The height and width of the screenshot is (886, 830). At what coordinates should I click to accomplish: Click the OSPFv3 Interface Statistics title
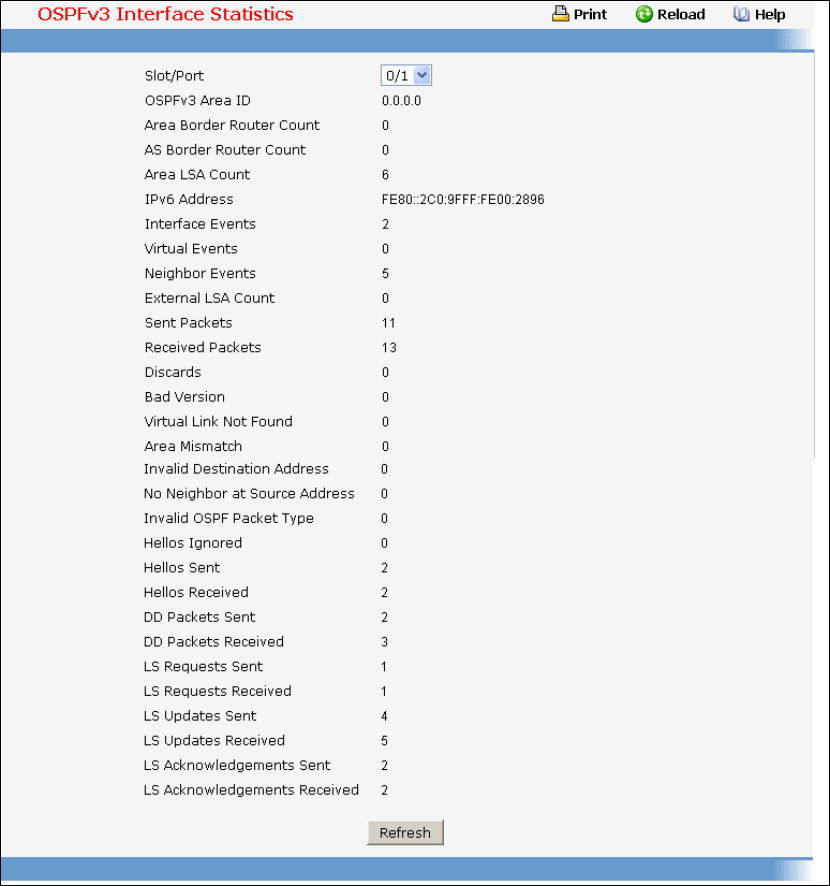165,14
